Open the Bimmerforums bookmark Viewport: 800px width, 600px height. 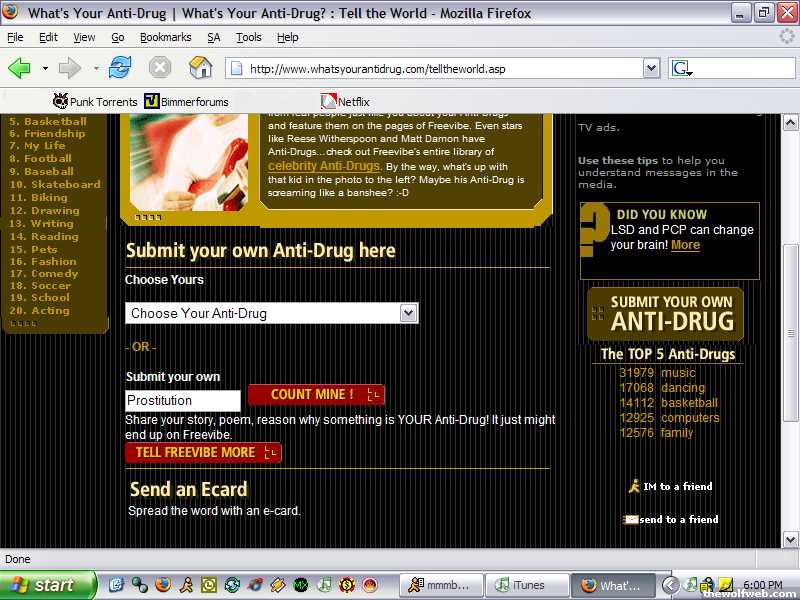187,101
